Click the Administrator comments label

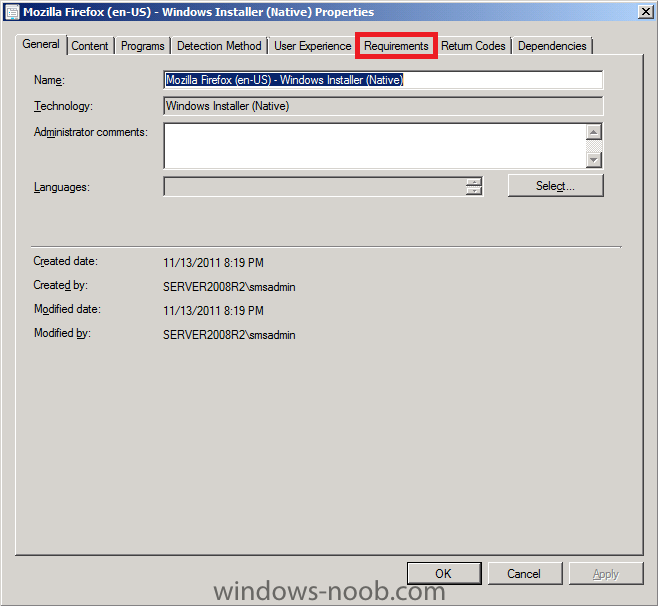[x=91, y=132]
